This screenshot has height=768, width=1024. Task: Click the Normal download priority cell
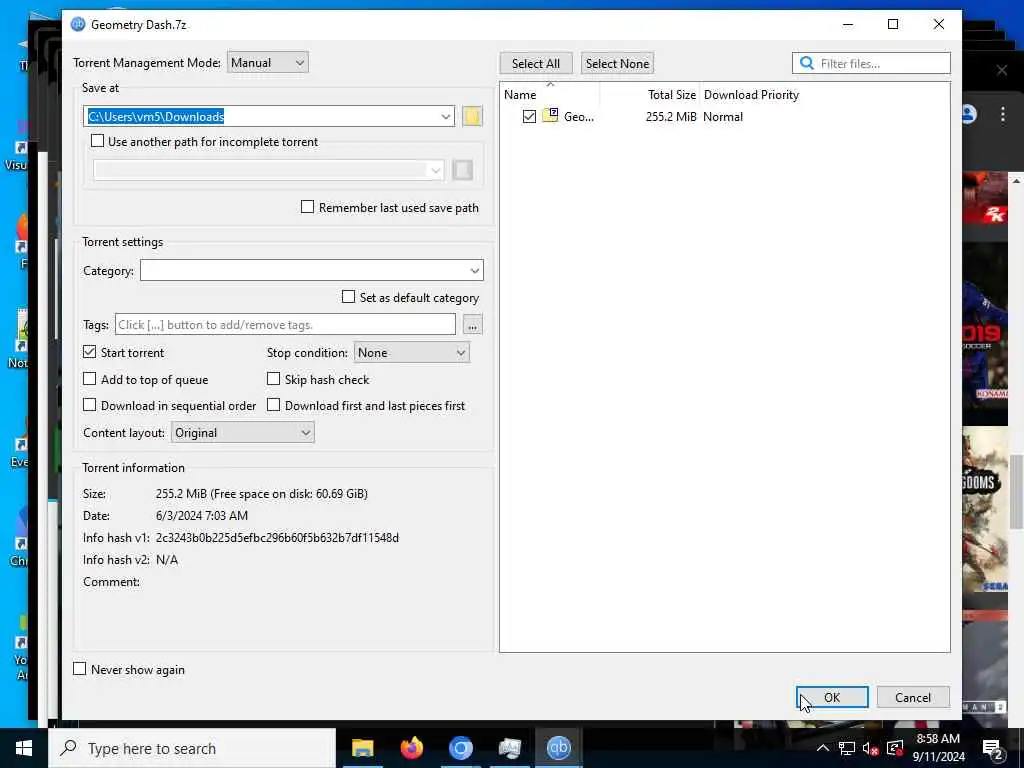click(723, 117)
